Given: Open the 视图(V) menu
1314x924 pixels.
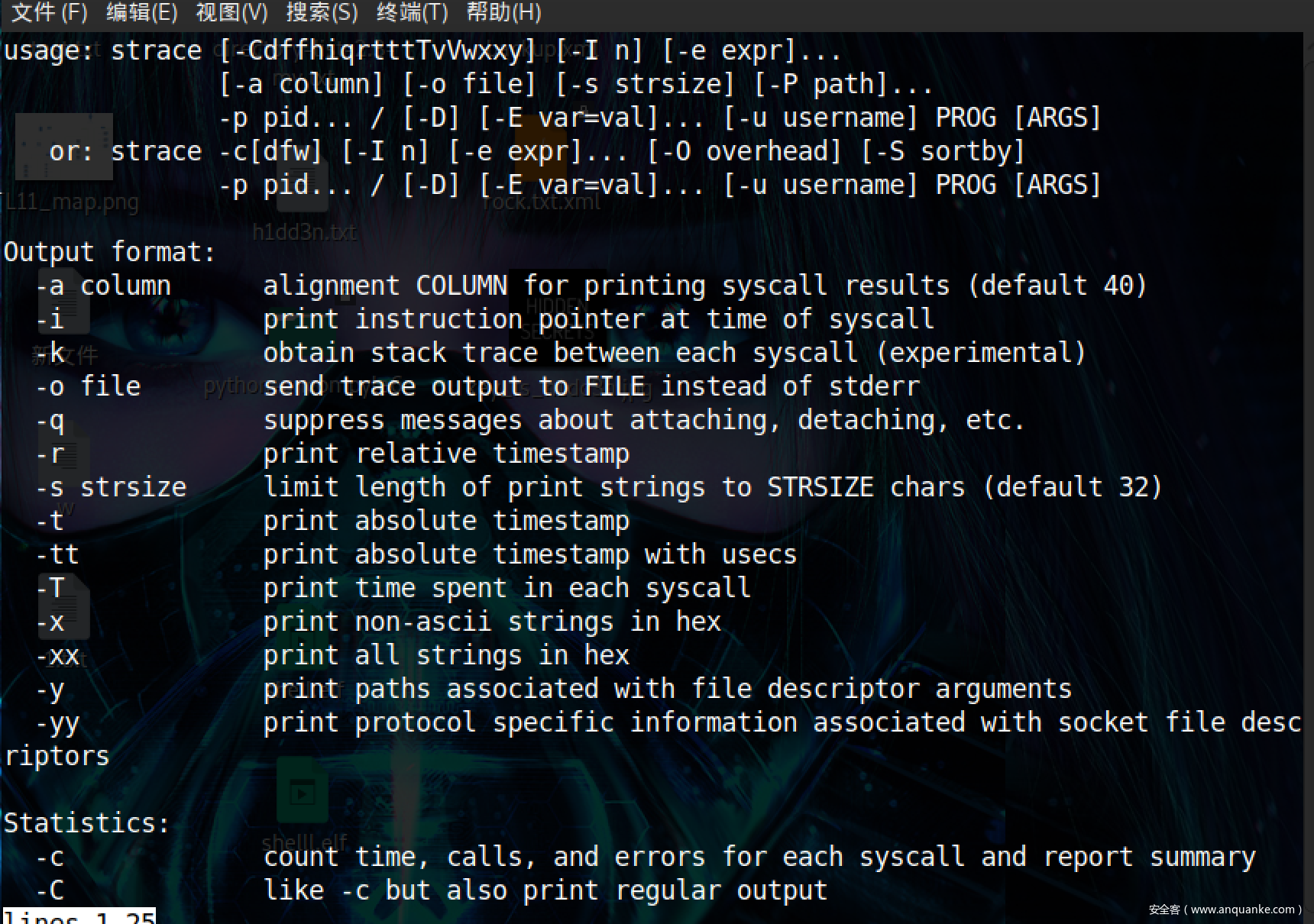Looking at the screenshot, I should click(231, 12).
